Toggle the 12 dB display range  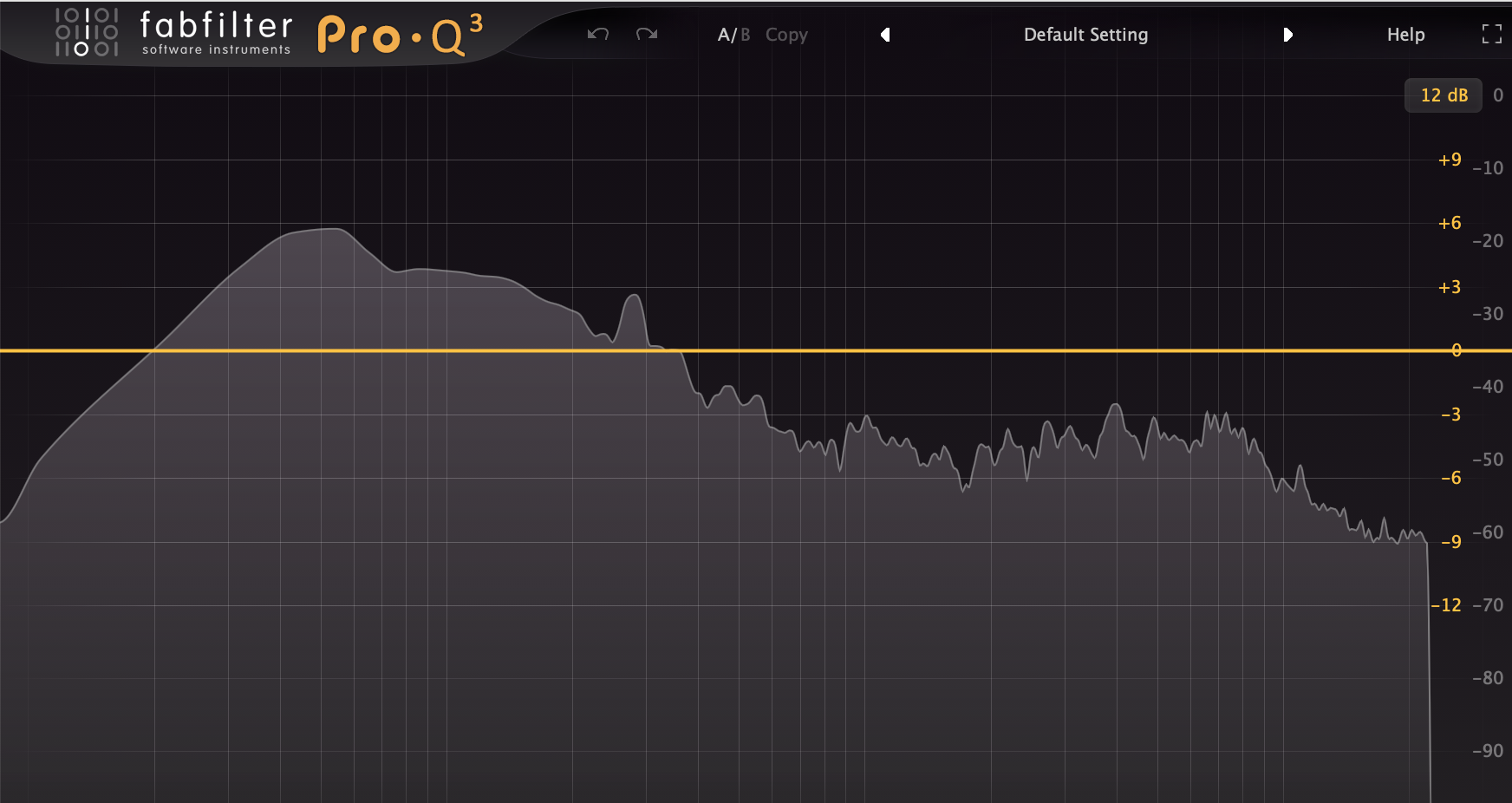[1443, 95]
